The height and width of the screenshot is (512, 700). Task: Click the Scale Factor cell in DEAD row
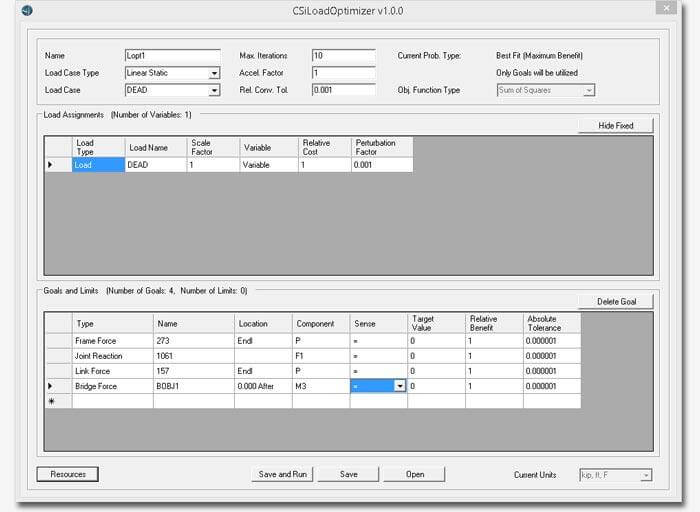213,165
